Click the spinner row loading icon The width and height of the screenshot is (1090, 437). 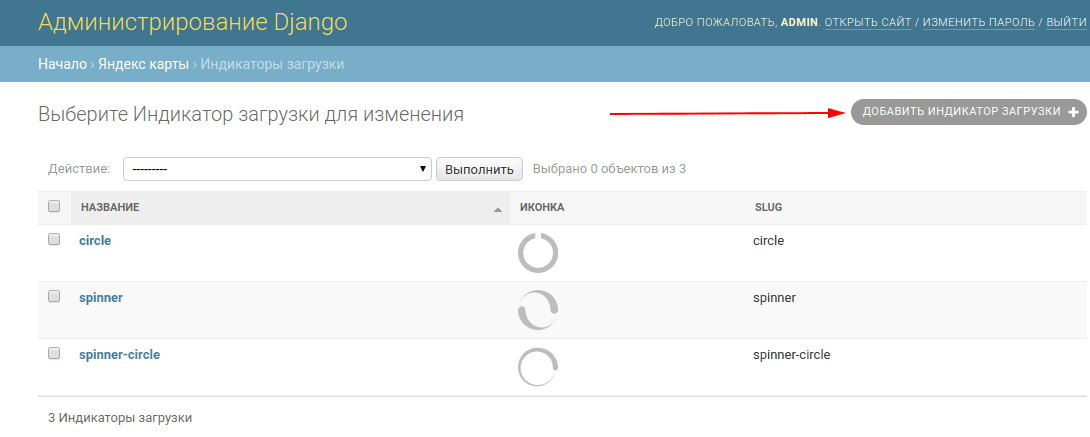(x=538, y=310)
